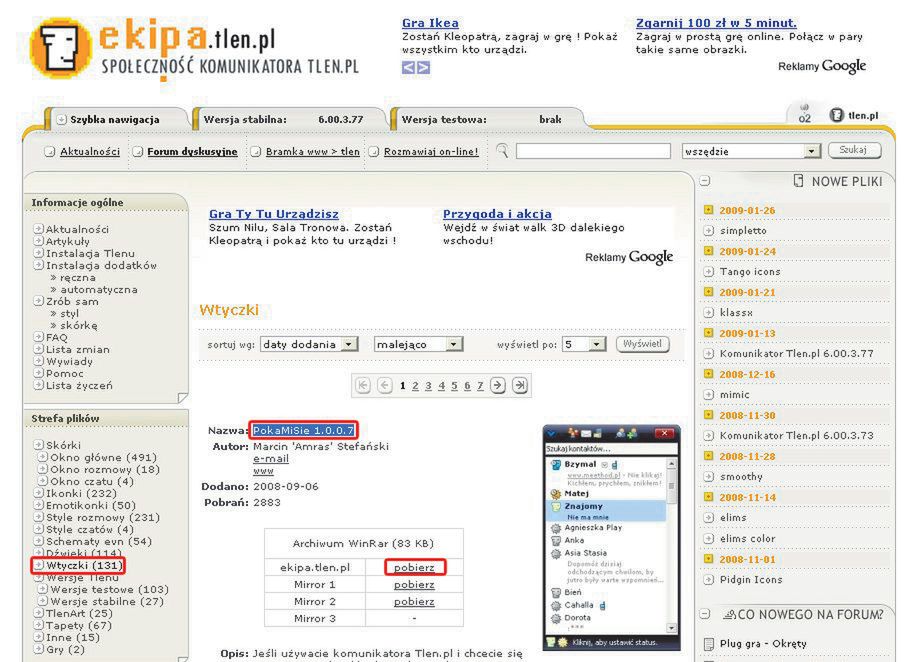Open the 'wyświetl po' count dropdown
The image size is (917, 662).
pos(584,344)
